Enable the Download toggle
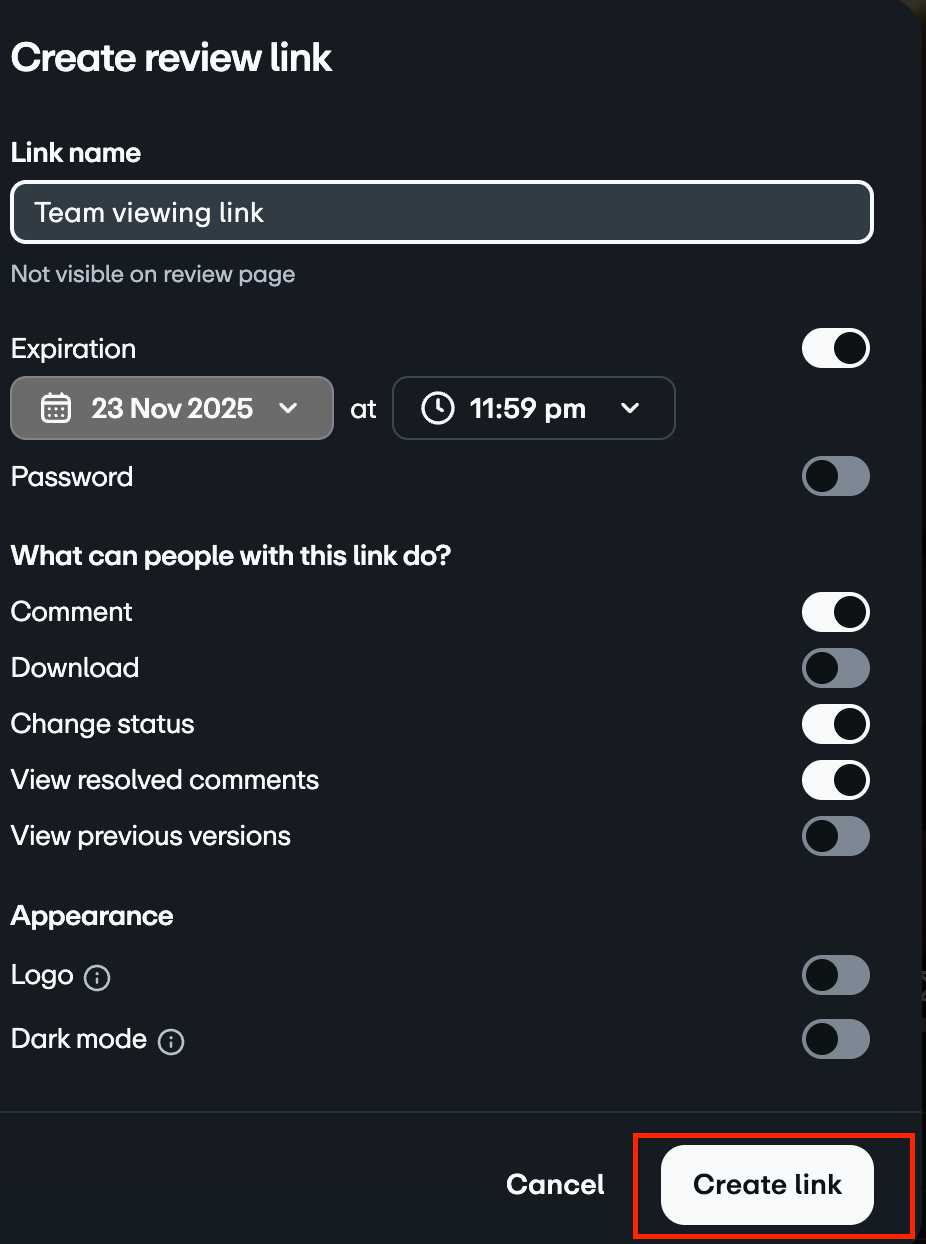 (836, 668)
